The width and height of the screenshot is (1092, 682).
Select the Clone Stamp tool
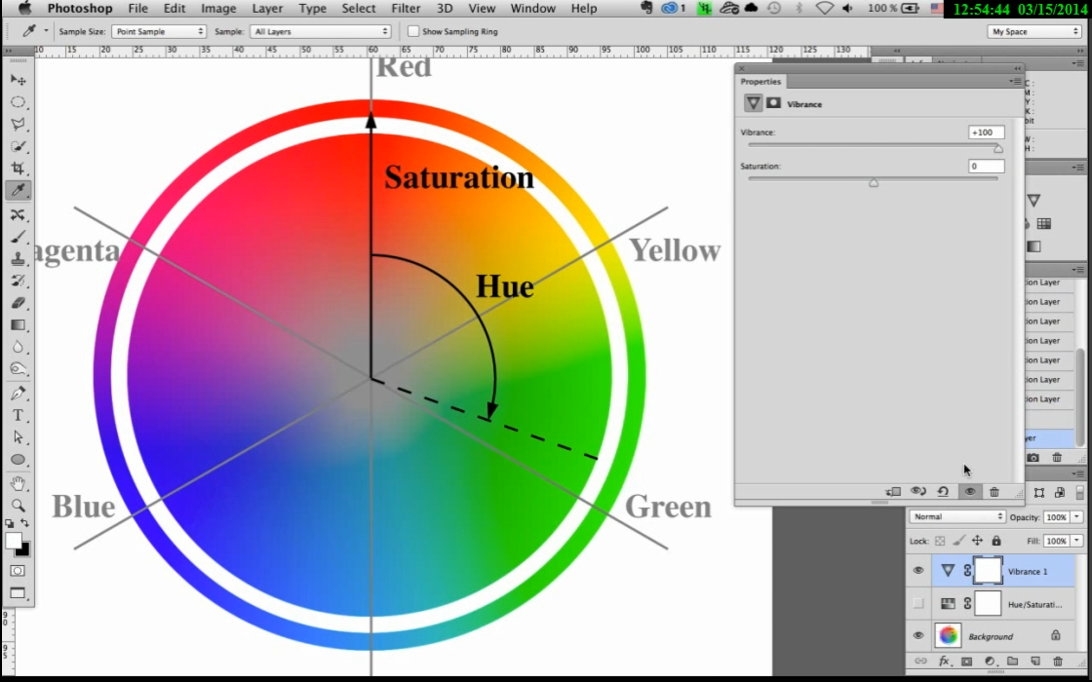click(18, 258)
